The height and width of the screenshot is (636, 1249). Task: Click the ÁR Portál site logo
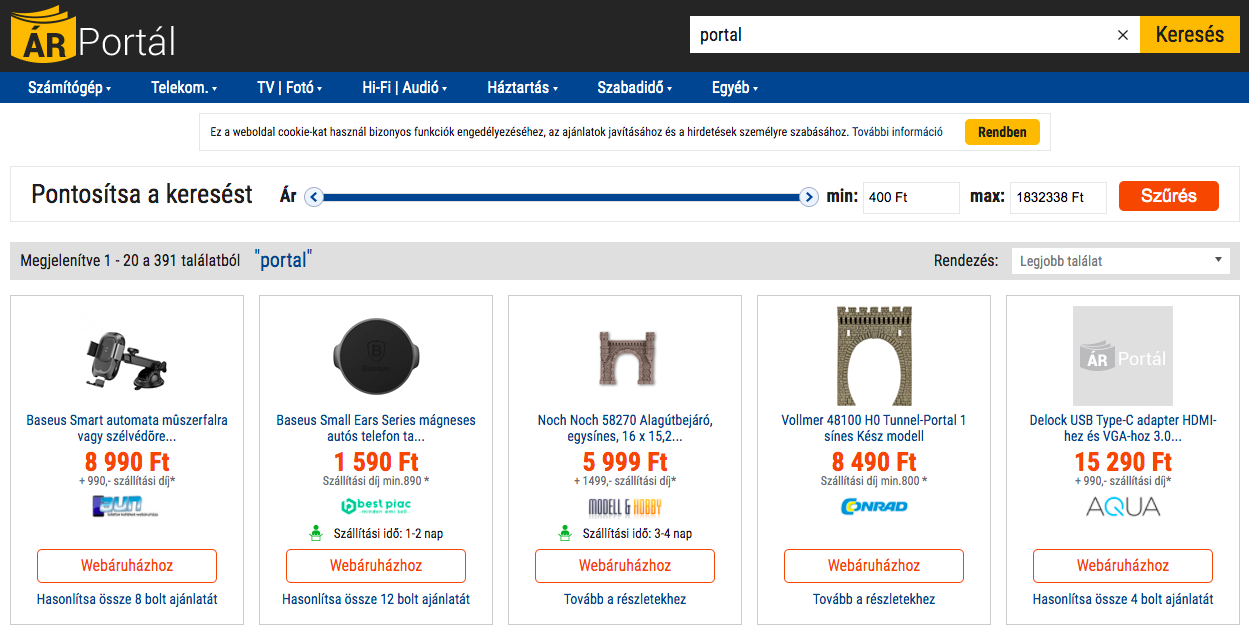point(93,37)
